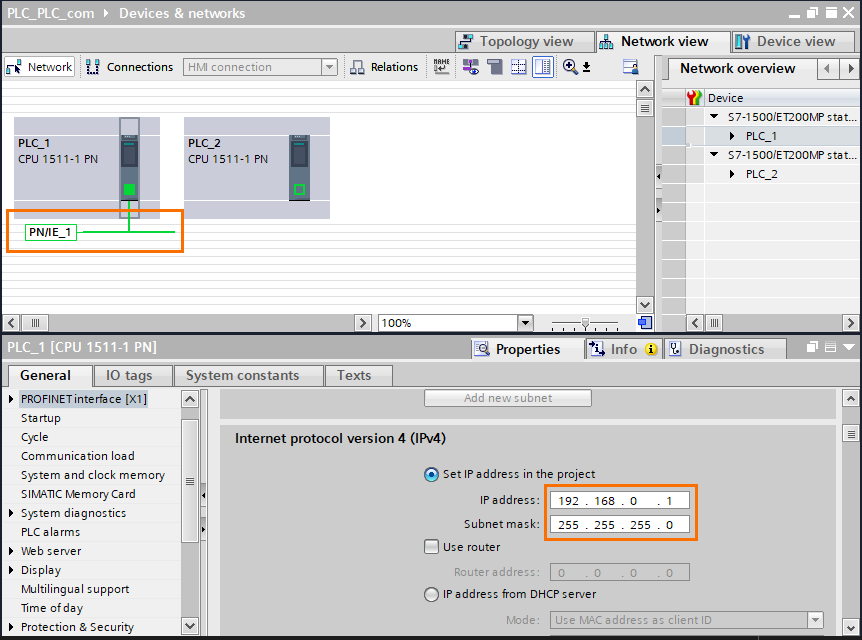Toggle the table split view icon

coord(543,67)
